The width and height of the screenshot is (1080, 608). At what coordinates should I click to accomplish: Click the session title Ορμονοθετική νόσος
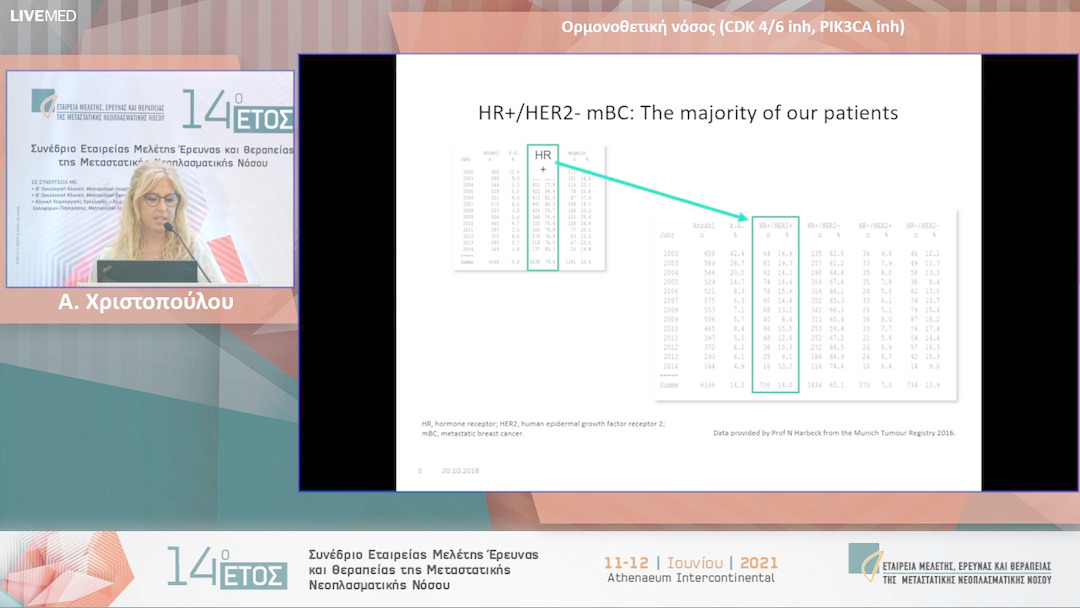pos(733,27)
